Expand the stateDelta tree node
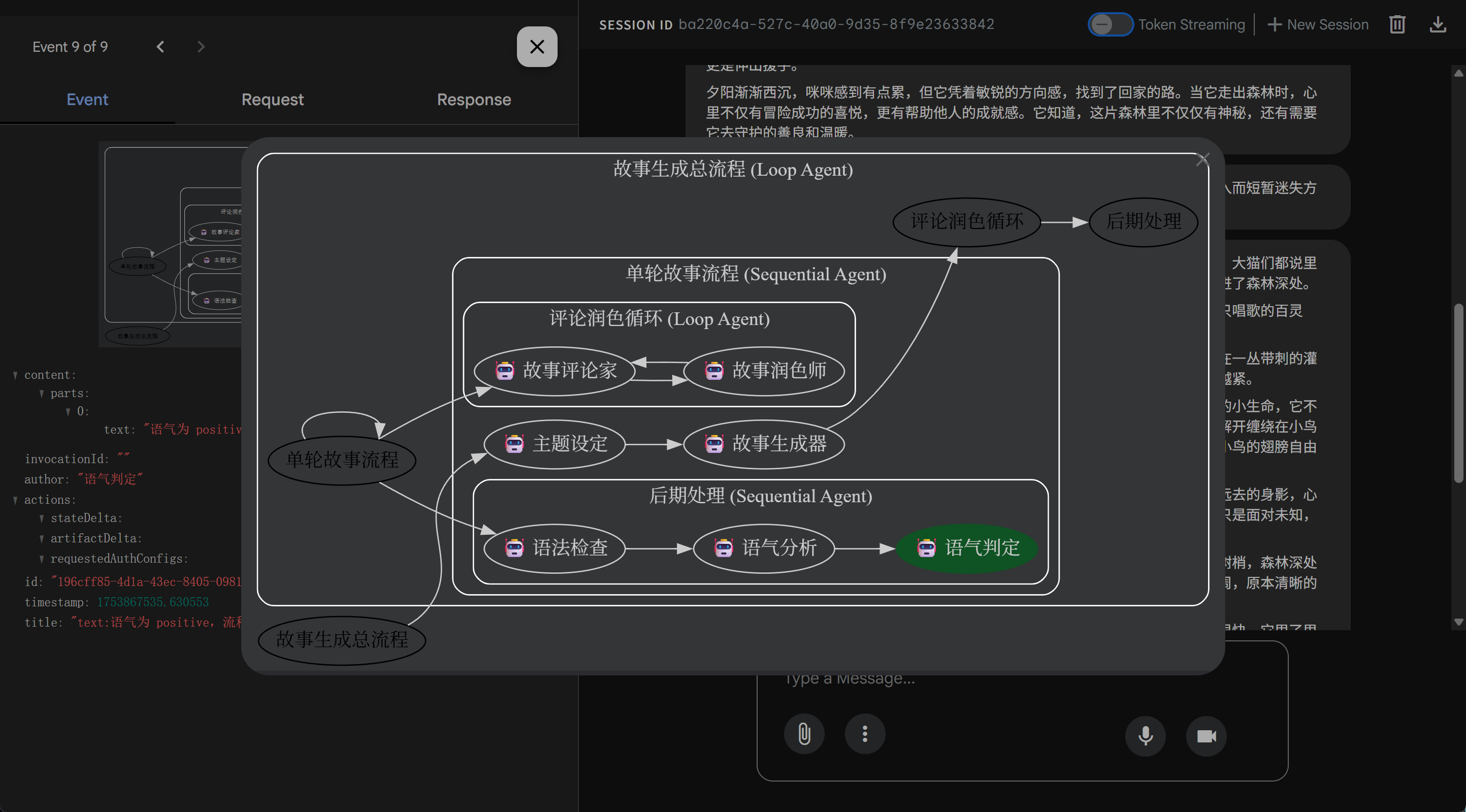The image size is (1466, 812). [42, 518]
